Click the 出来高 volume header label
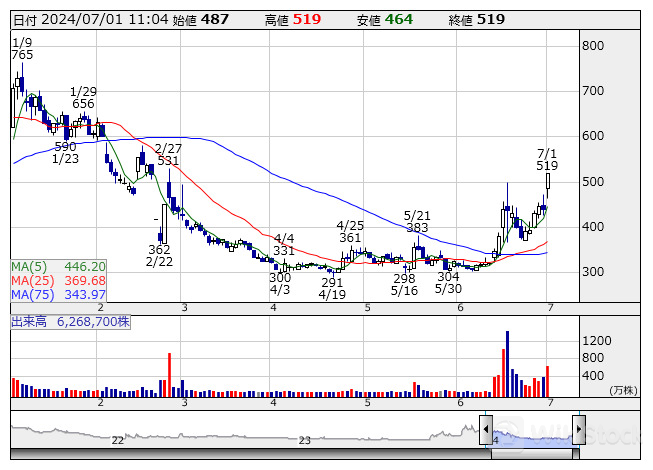This screenshot has width=653, height=470. pyautogui.click(x=28, y=322)
